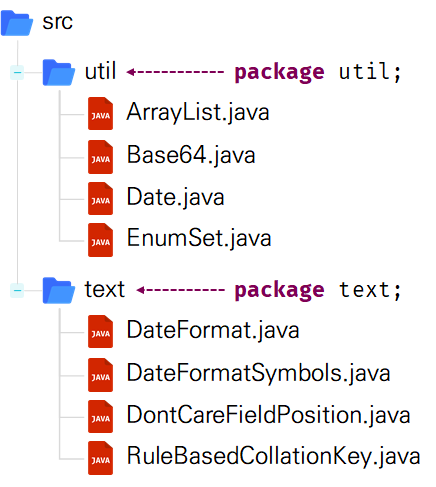Click the Java icon beside DateFormatSymbols.java
This screenshot has width=436, height=487.
pyautogui.click(x=100, y=375)
